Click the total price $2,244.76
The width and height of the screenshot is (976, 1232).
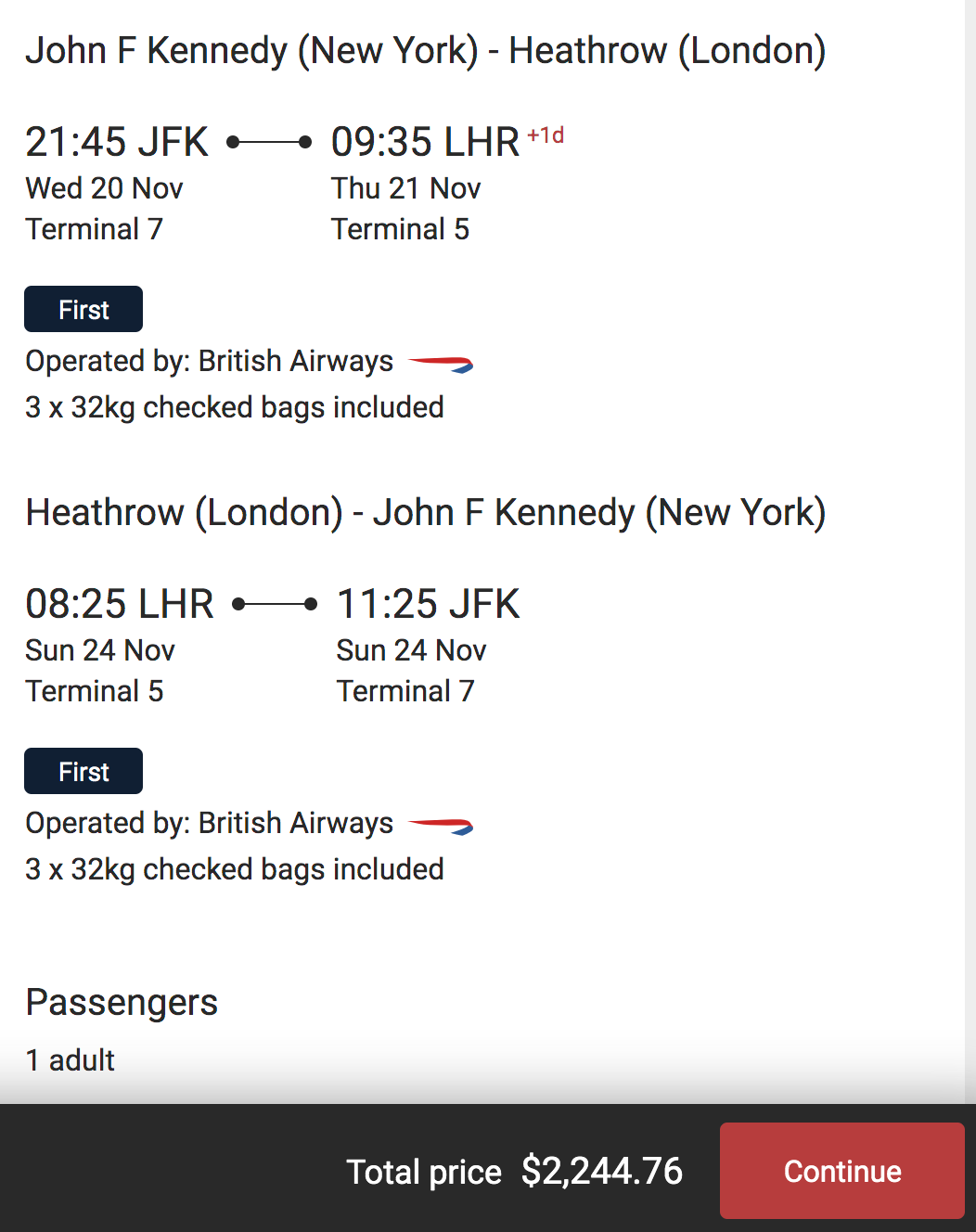click(602, 1171)
